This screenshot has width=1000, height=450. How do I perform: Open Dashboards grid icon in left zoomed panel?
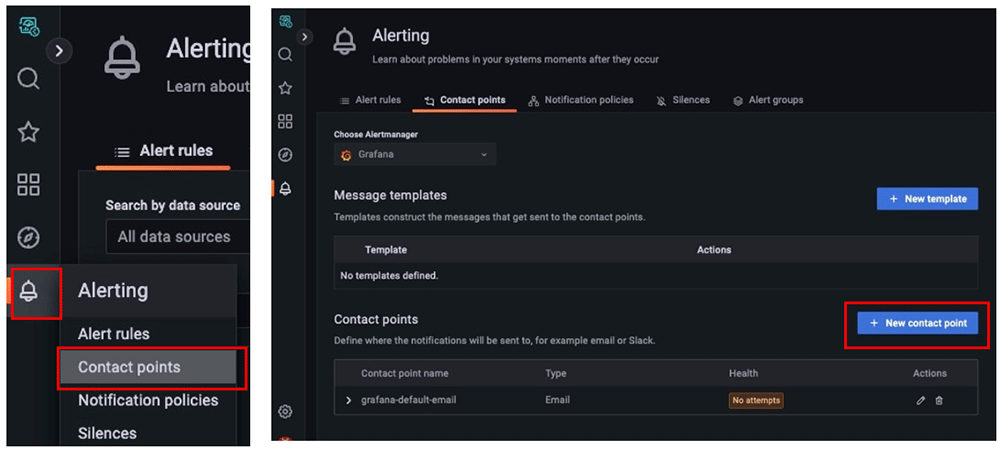(29, 185)
